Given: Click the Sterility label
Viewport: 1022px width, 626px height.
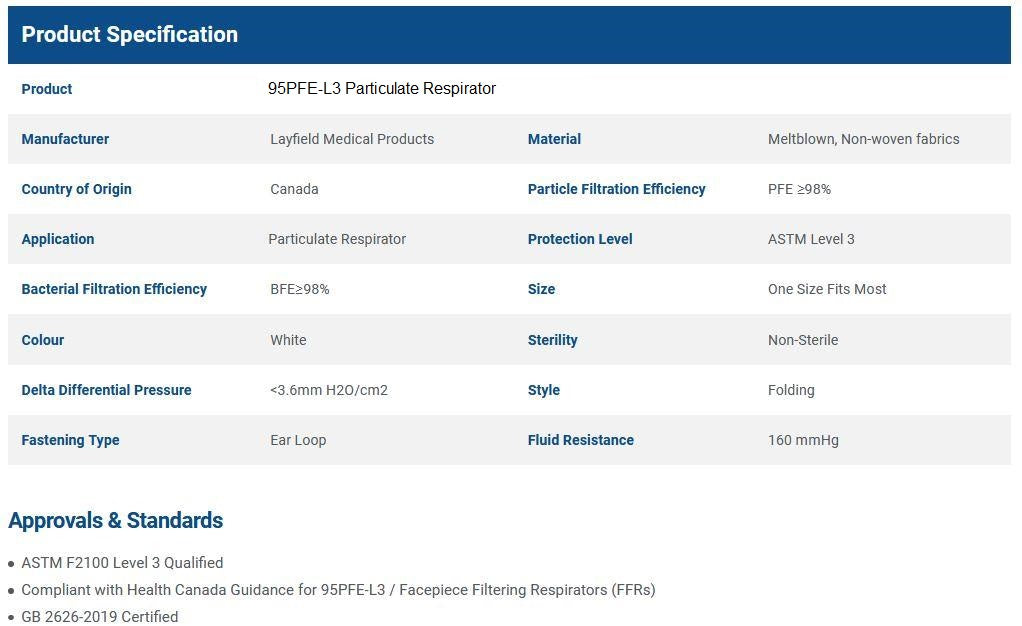Looking at the screenshot, I should (x=552, y=340).
